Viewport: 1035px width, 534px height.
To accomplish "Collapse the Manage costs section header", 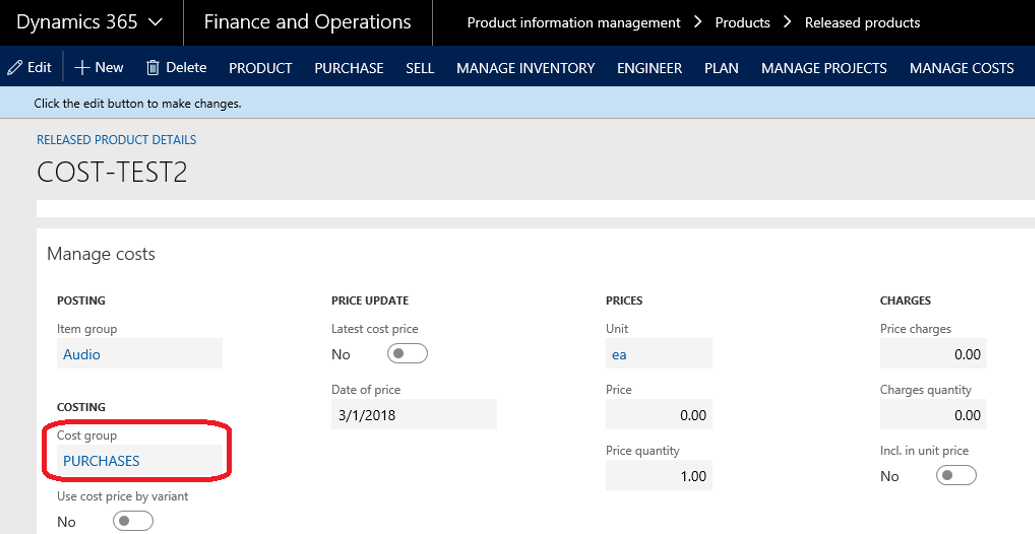I will pos(101,254).
